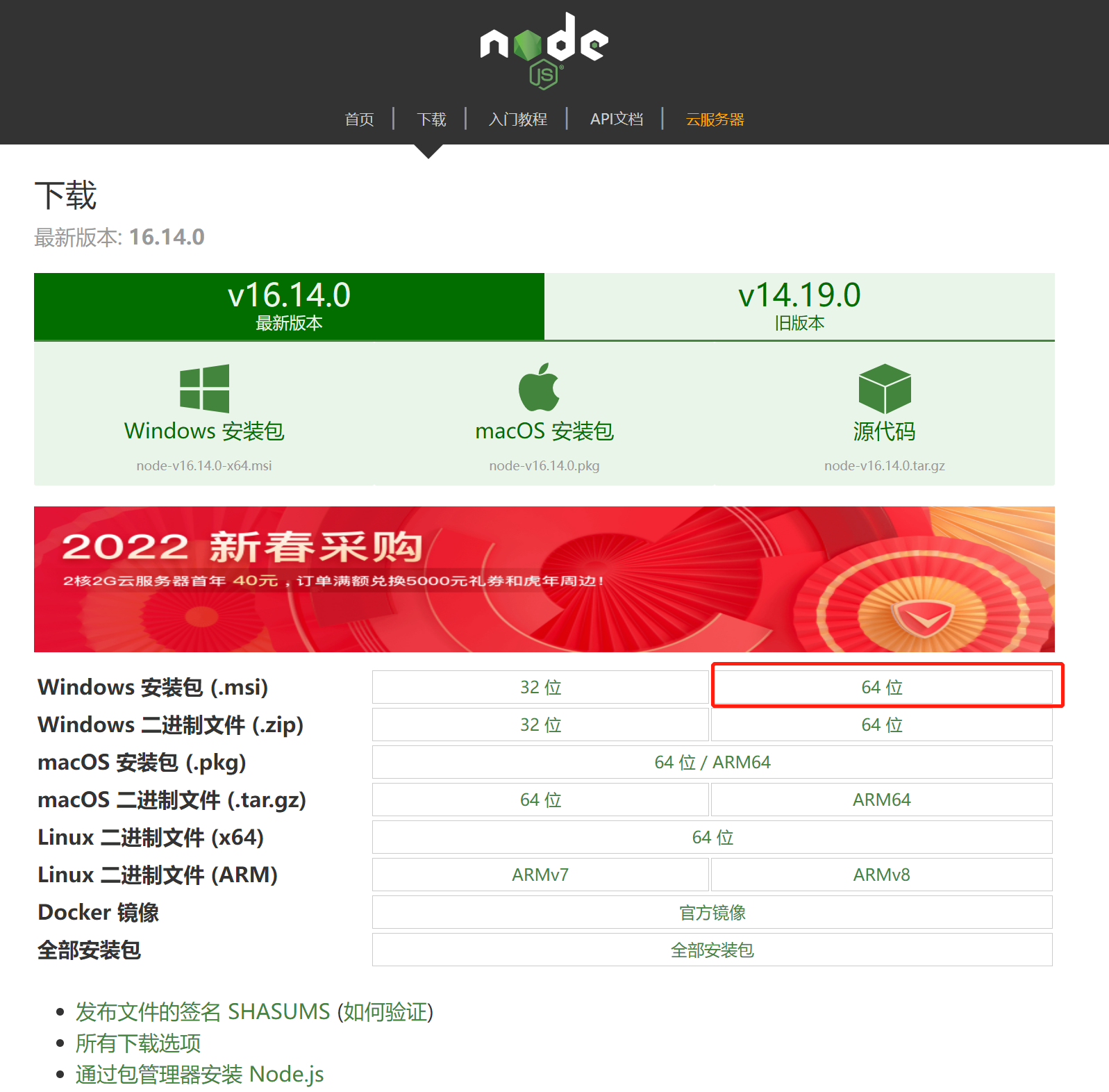The width and height of the screenshot is (1109, 1092).
Task: Open 全部安装包 link in table
Action: tap(712, 950)
